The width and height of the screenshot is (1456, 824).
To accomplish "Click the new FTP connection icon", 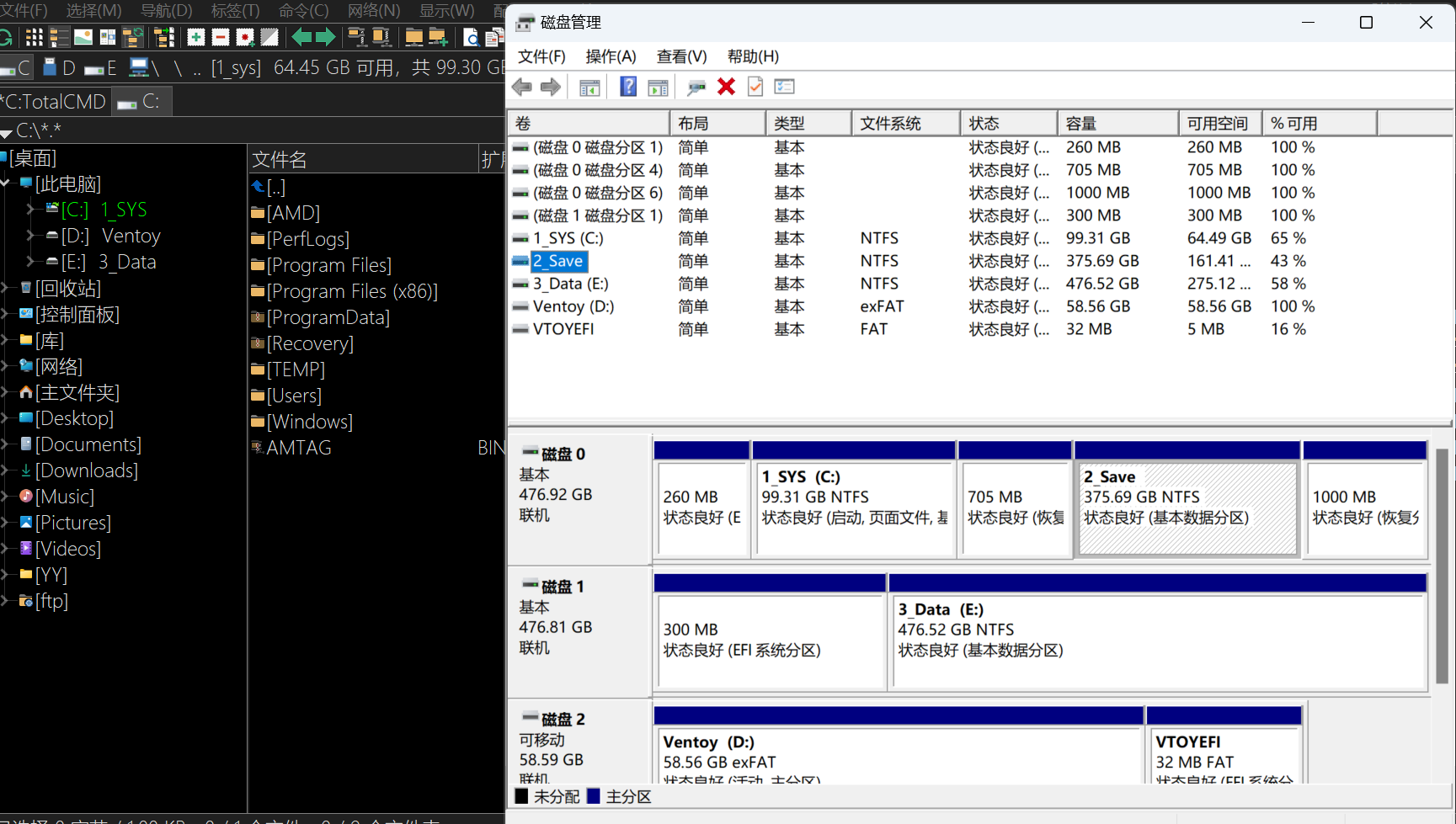I will (x=438, y=37).
